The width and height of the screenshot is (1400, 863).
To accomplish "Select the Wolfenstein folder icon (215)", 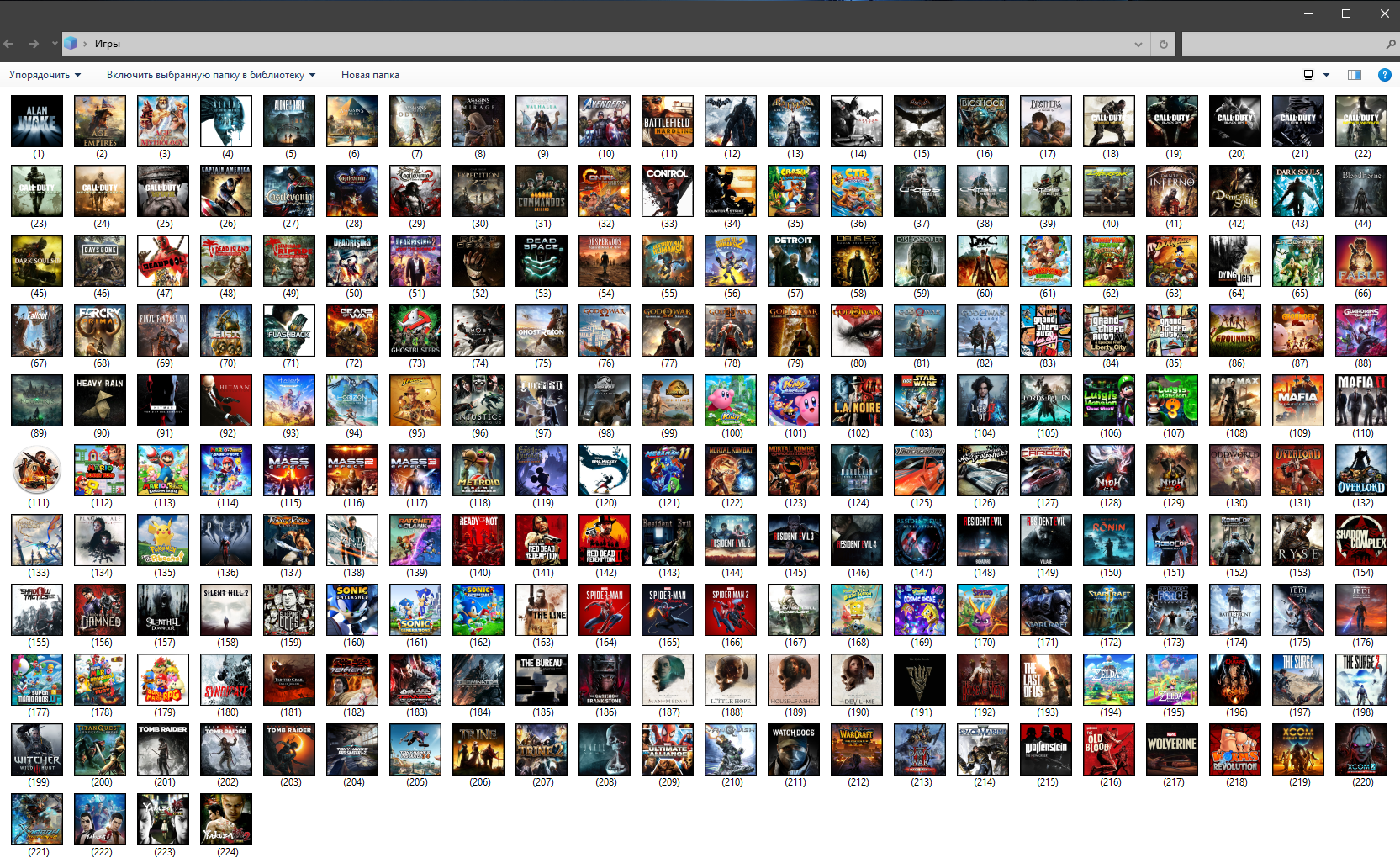I will (x=1046, y=749).
